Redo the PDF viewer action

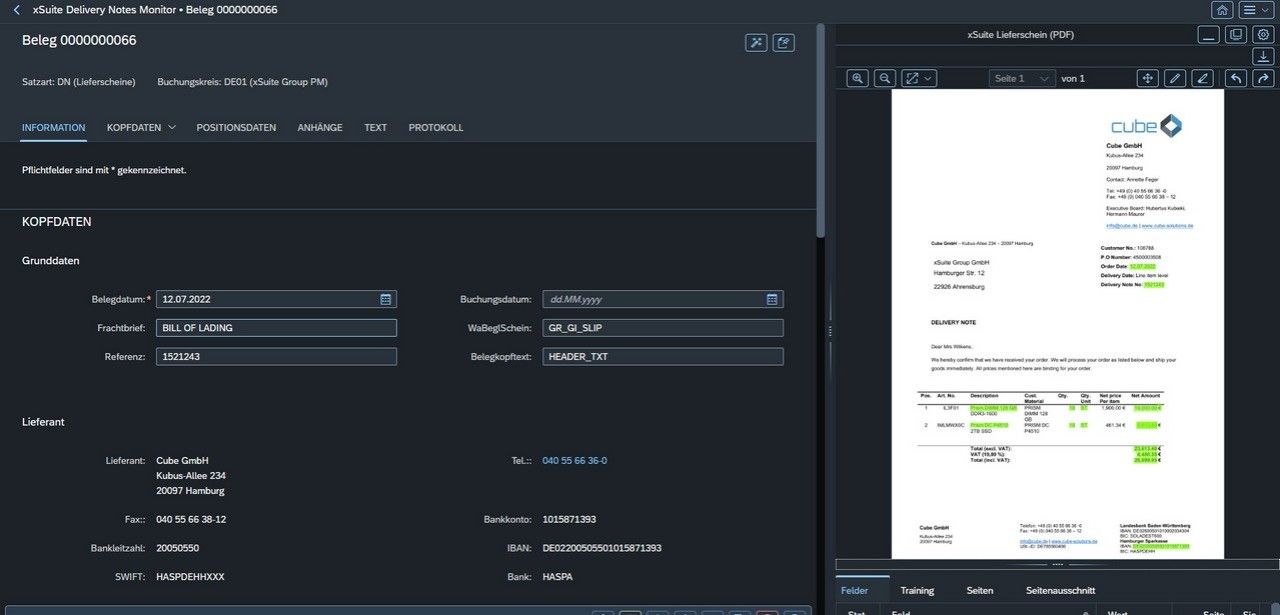click(x=1263, y=78)
